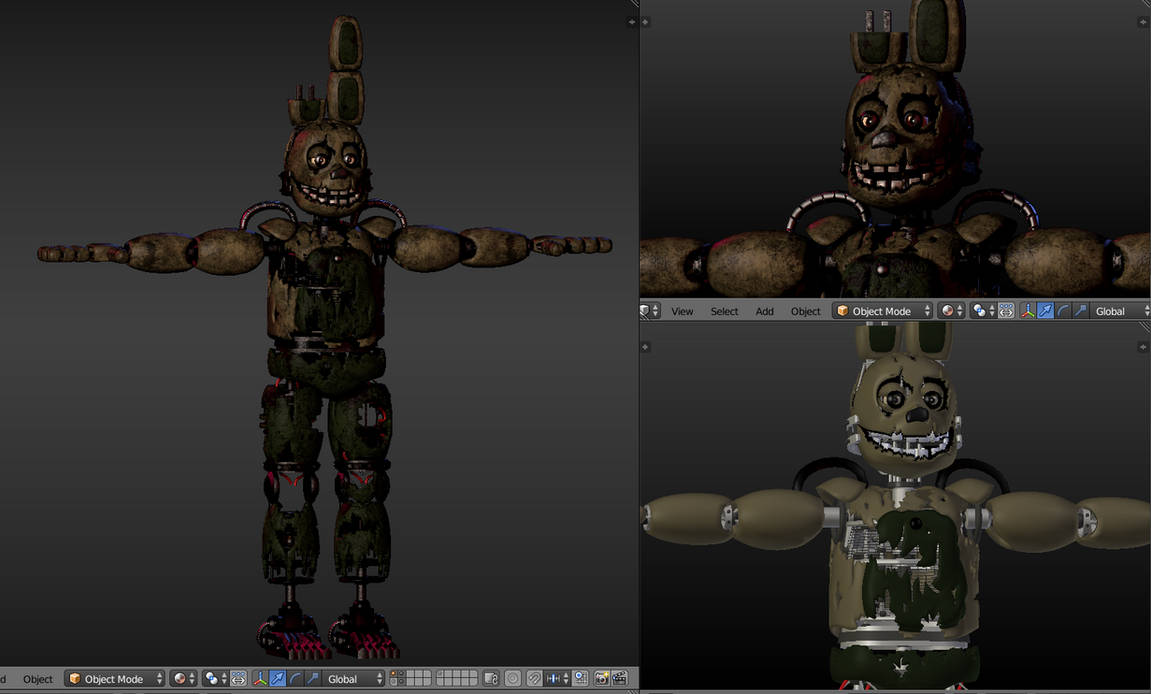Screen dimensions: 1151x694
Task: Open View menu in top-right viewport header
Action: click(682, 311)
